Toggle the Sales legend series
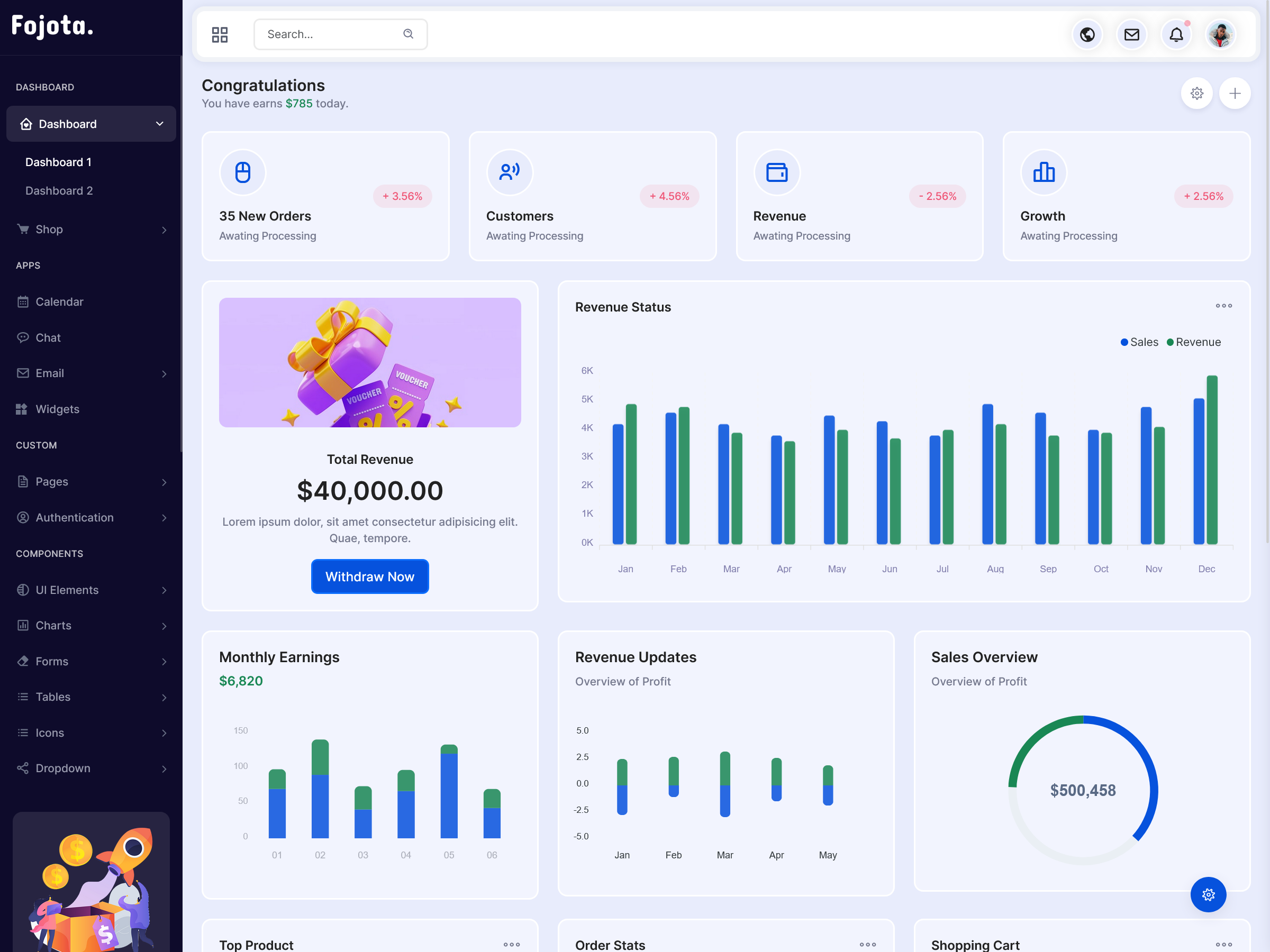 [1139, 342]
